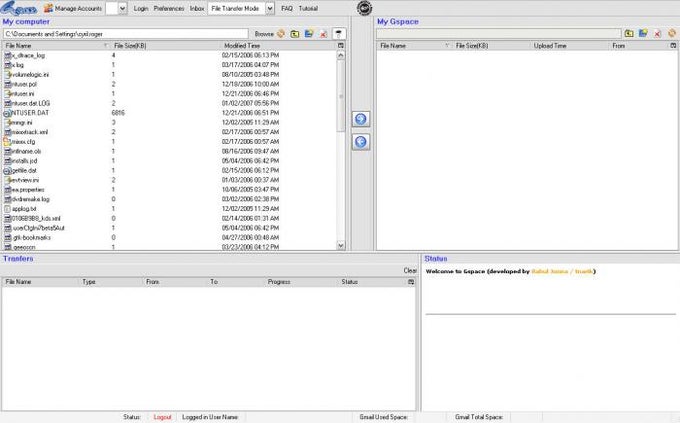This screenshot has width=680, height=423.
Task: Click the NTUSER.DAT file icon
Action: pyautogui.click(x=7, y=113)
